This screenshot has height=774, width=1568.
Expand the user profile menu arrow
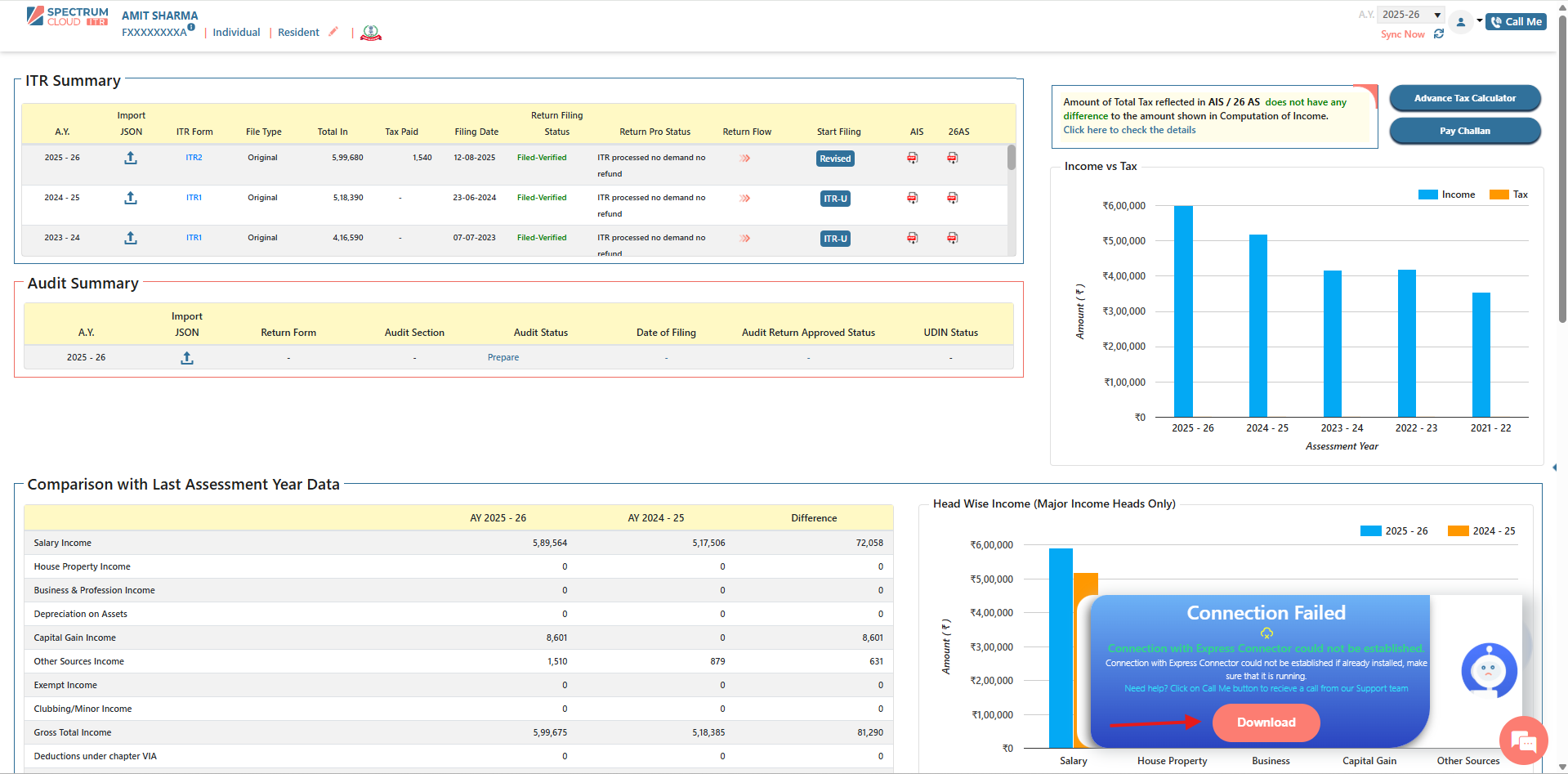click(1479, 20)
